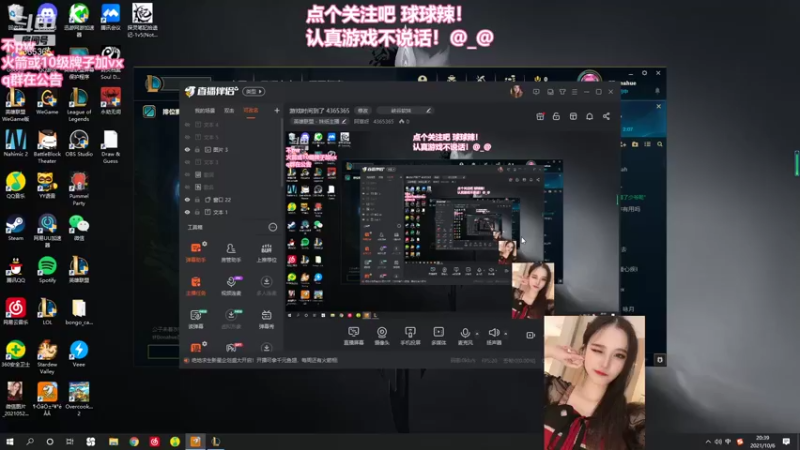
Task: Open Windows Start menu
Action: (x=10, y=441)
